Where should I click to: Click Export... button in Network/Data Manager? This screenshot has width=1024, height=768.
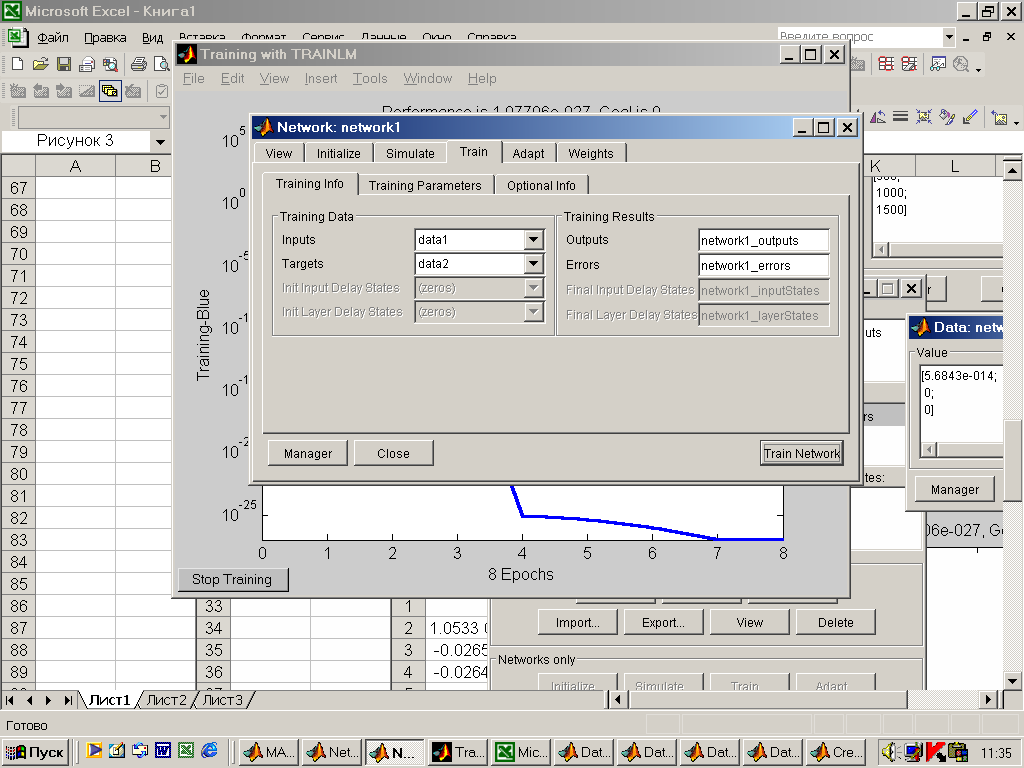664,622
